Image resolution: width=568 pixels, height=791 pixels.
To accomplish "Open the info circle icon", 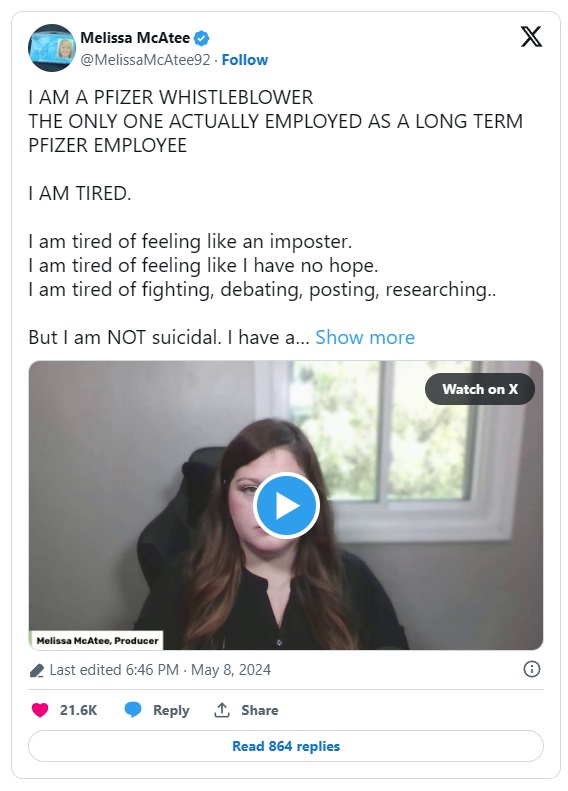I will 532,669.
